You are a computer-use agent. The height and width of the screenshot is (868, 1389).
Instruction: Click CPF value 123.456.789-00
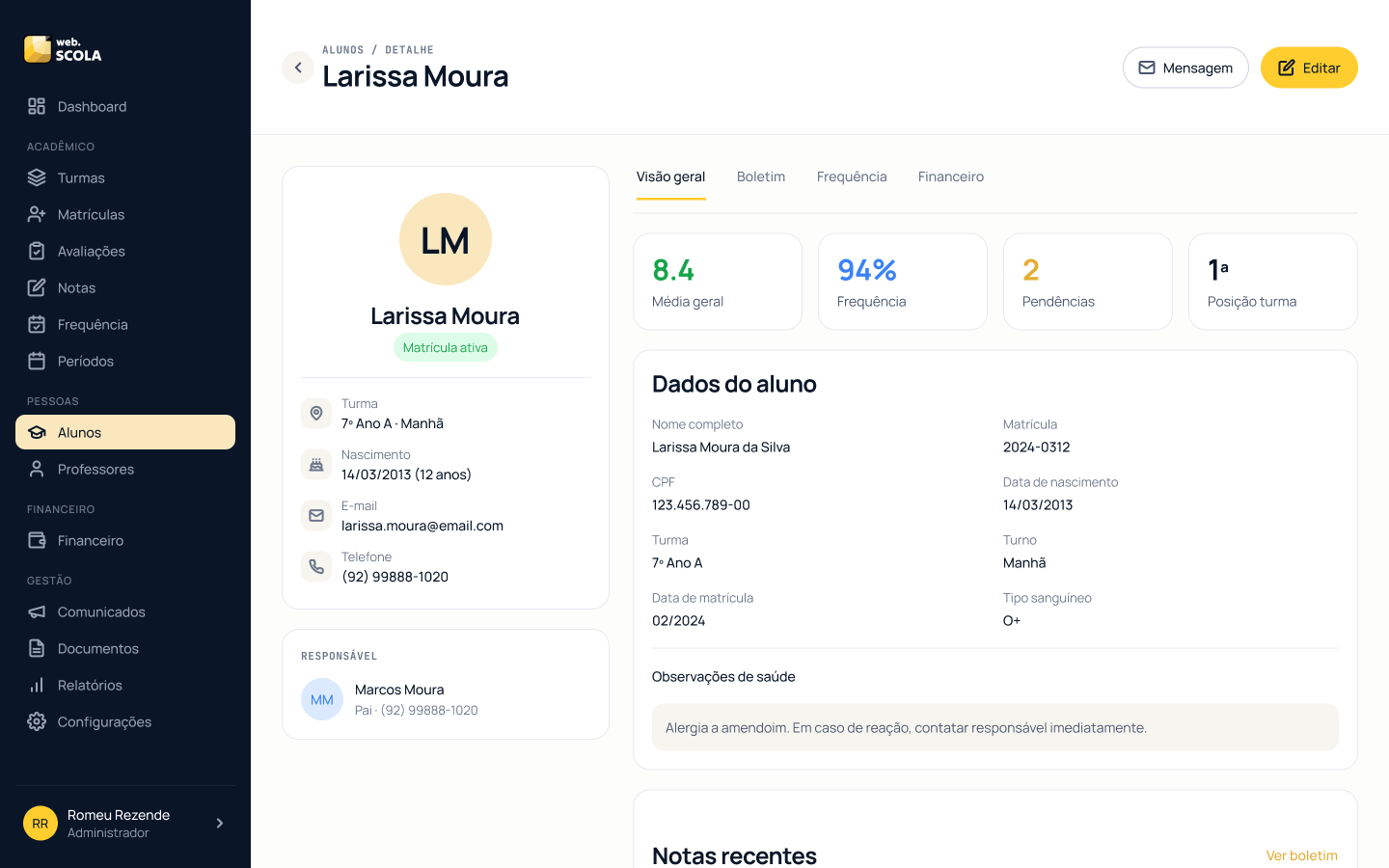point(701,505)
